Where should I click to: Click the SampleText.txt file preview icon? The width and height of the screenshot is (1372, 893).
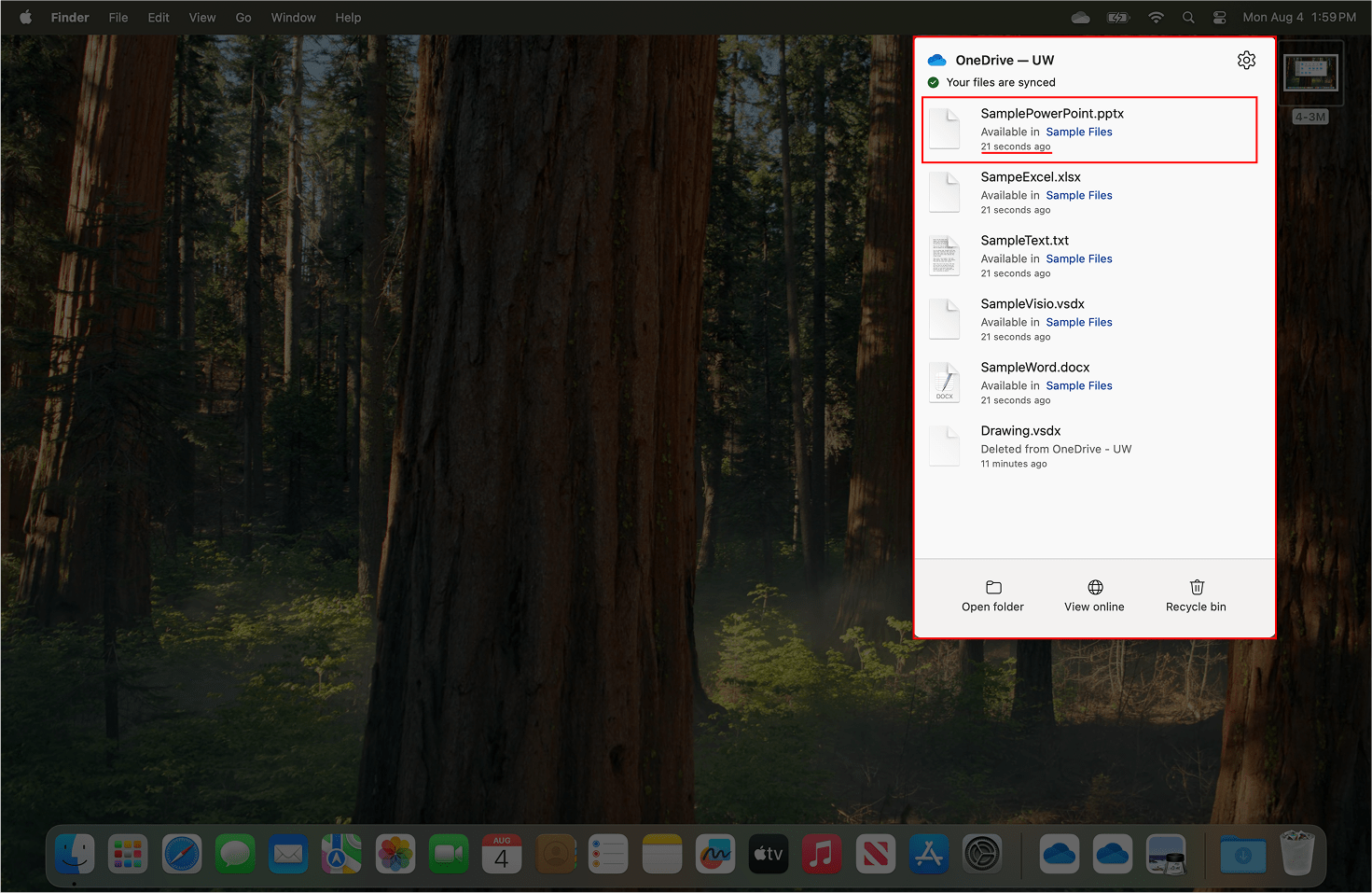944,256
